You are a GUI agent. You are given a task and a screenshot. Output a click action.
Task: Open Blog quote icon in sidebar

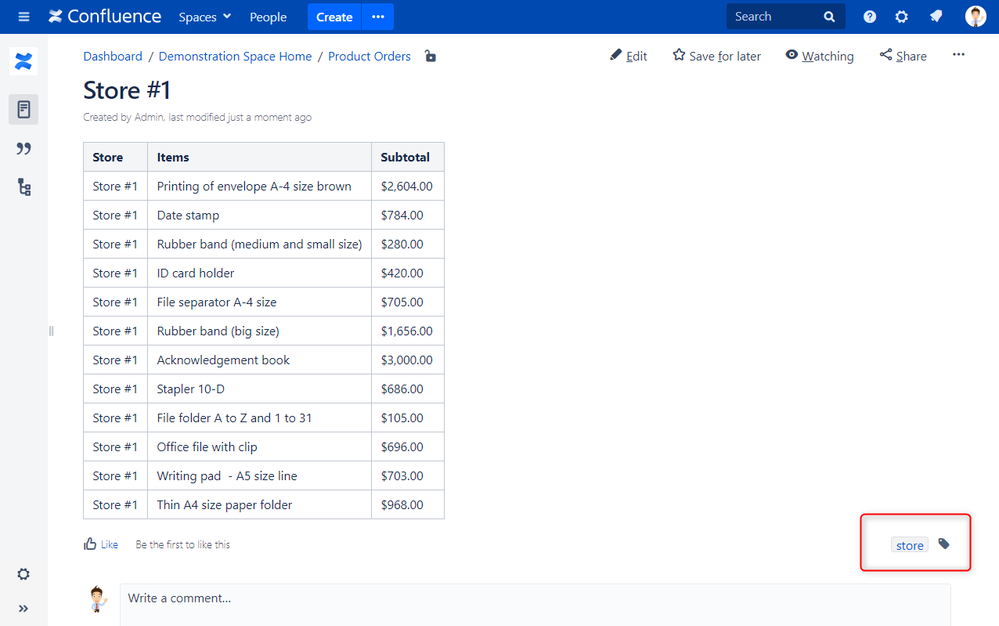[x=24, y=148]
